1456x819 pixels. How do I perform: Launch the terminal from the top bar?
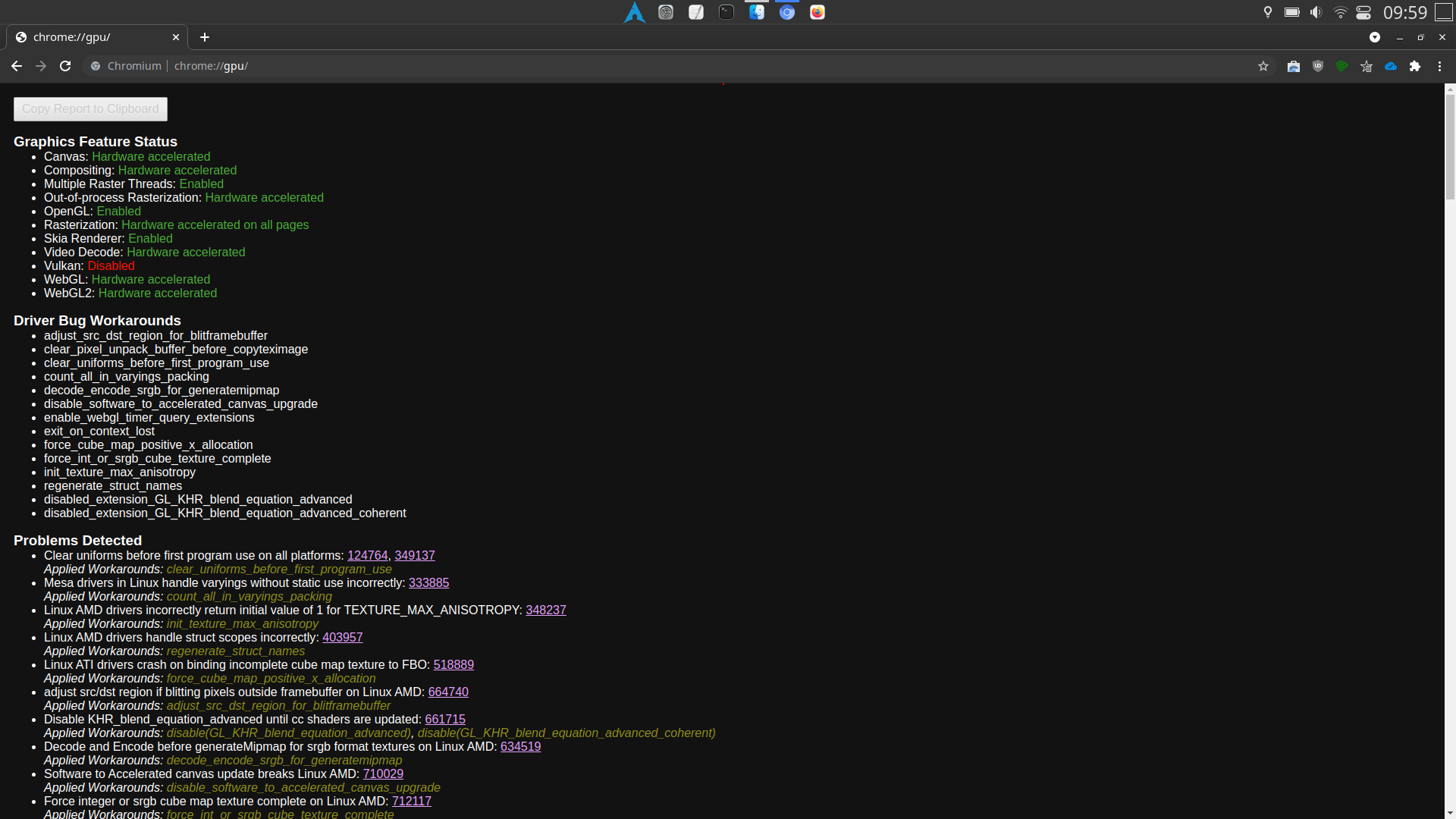point(726,11)
